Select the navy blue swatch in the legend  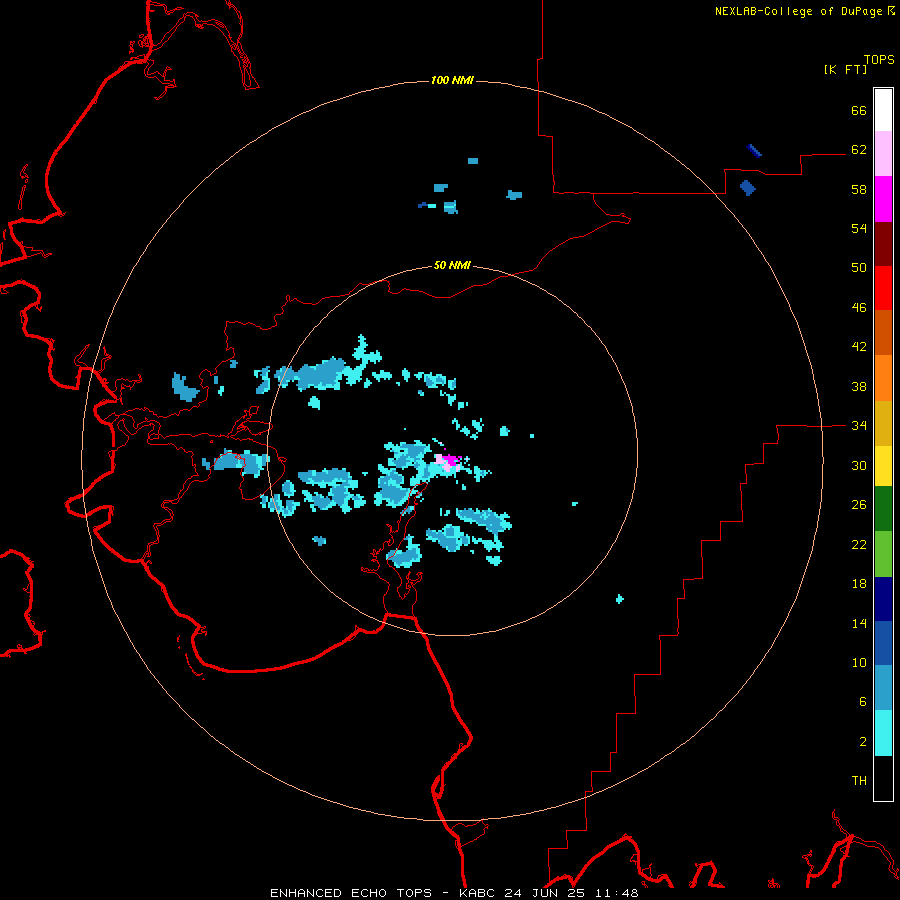(x=883, y=599)
